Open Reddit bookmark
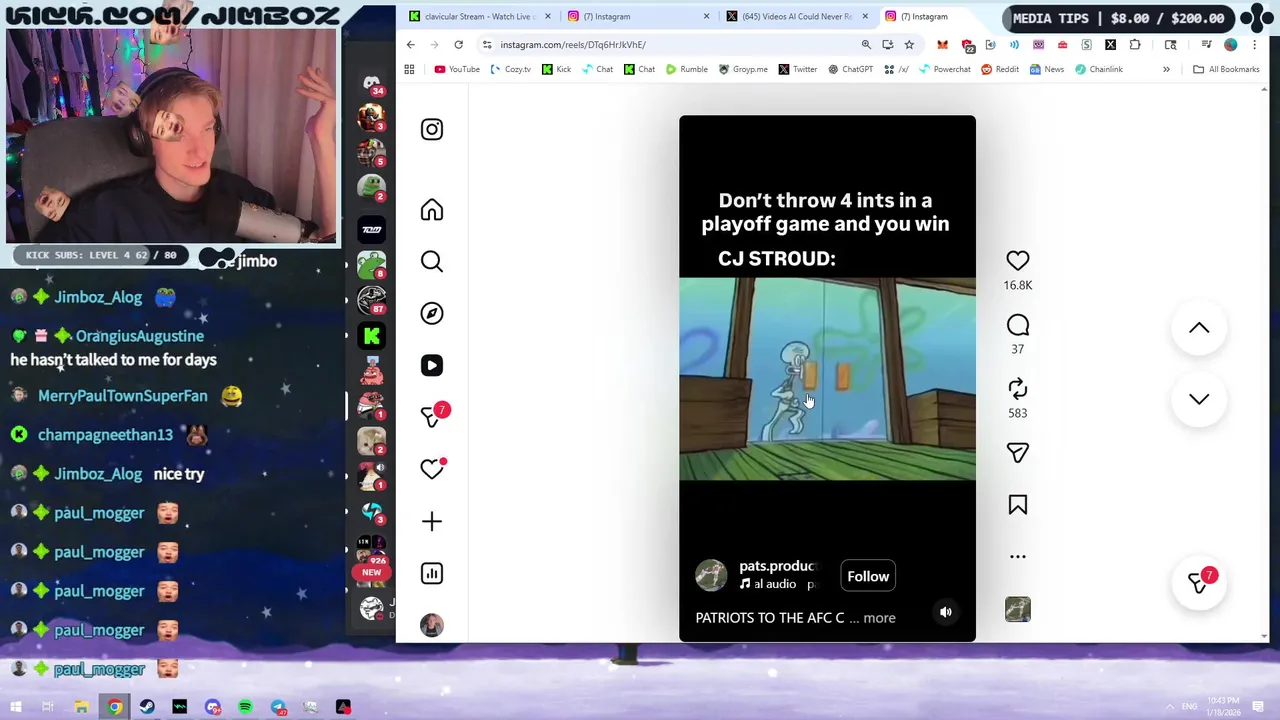1280x720 pixels. pyautogui.click(x=1000, y=69)
